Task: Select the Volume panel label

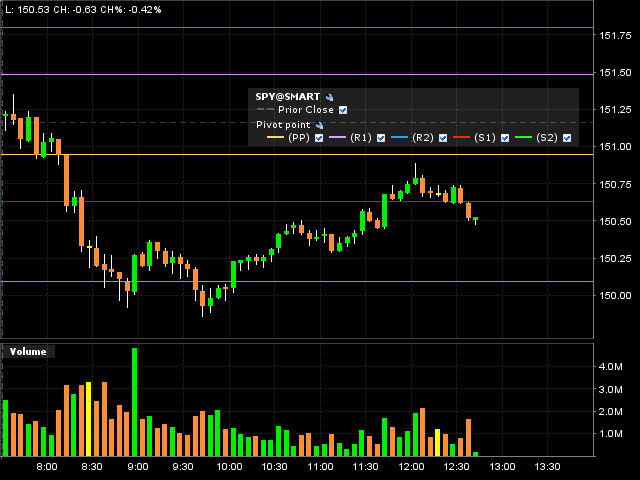Action: click(27, 352)
